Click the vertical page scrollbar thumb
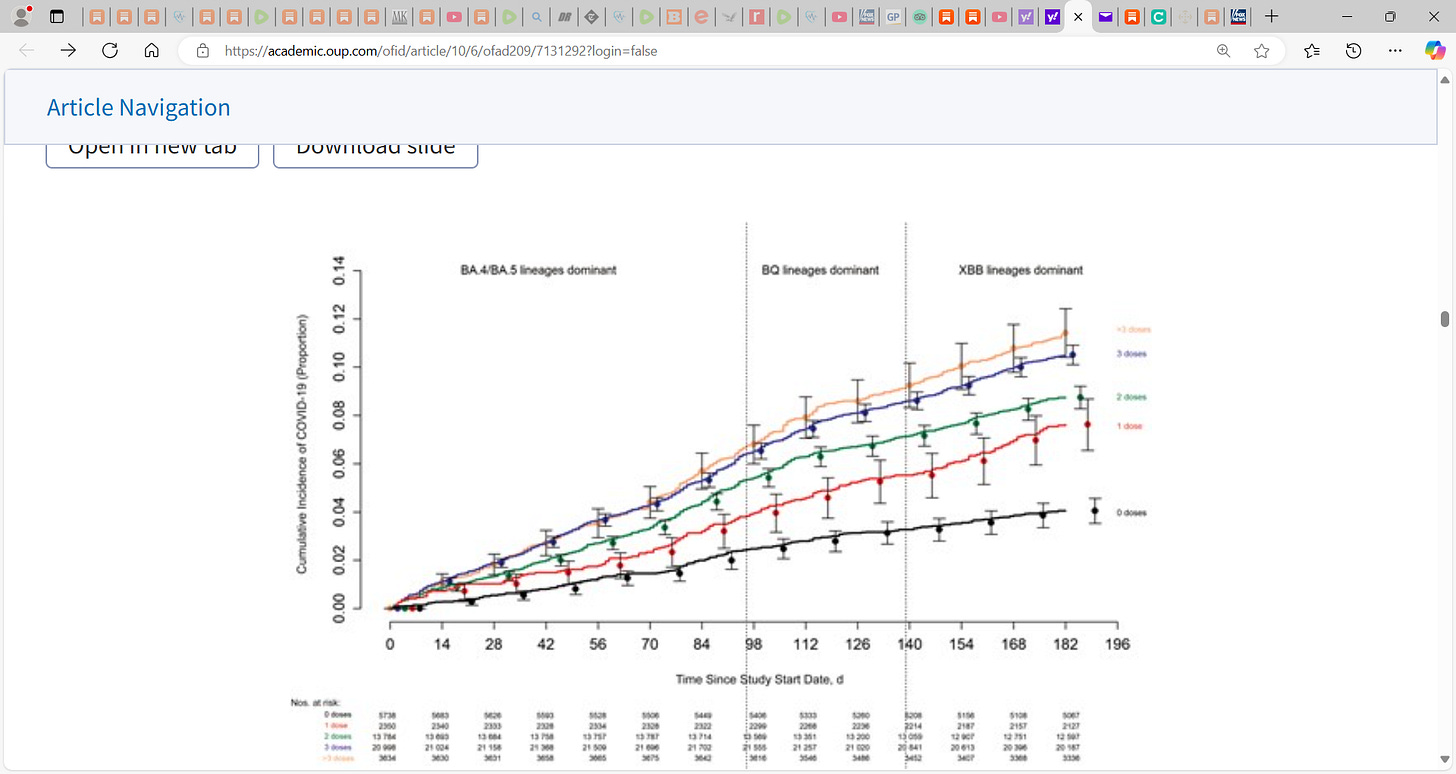 click(x=1444, y=319)
